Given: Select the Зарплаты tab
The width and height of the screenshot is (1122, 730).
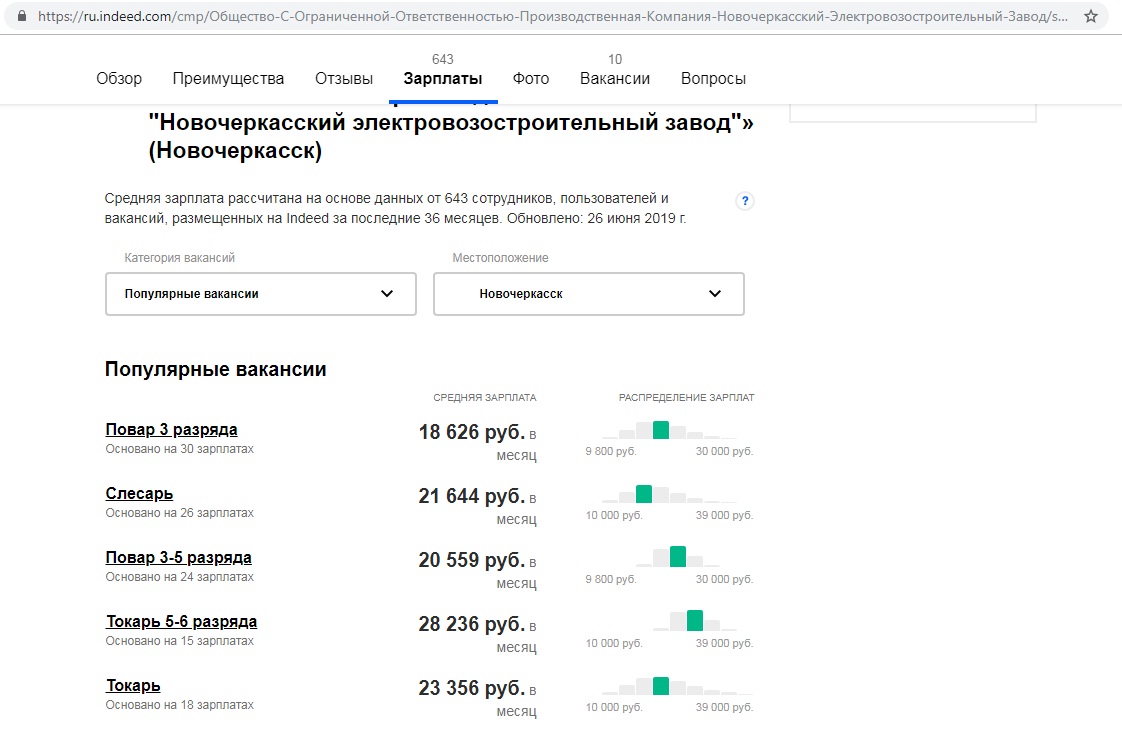Looking at the screenshot, I should [x=443, y=79].
